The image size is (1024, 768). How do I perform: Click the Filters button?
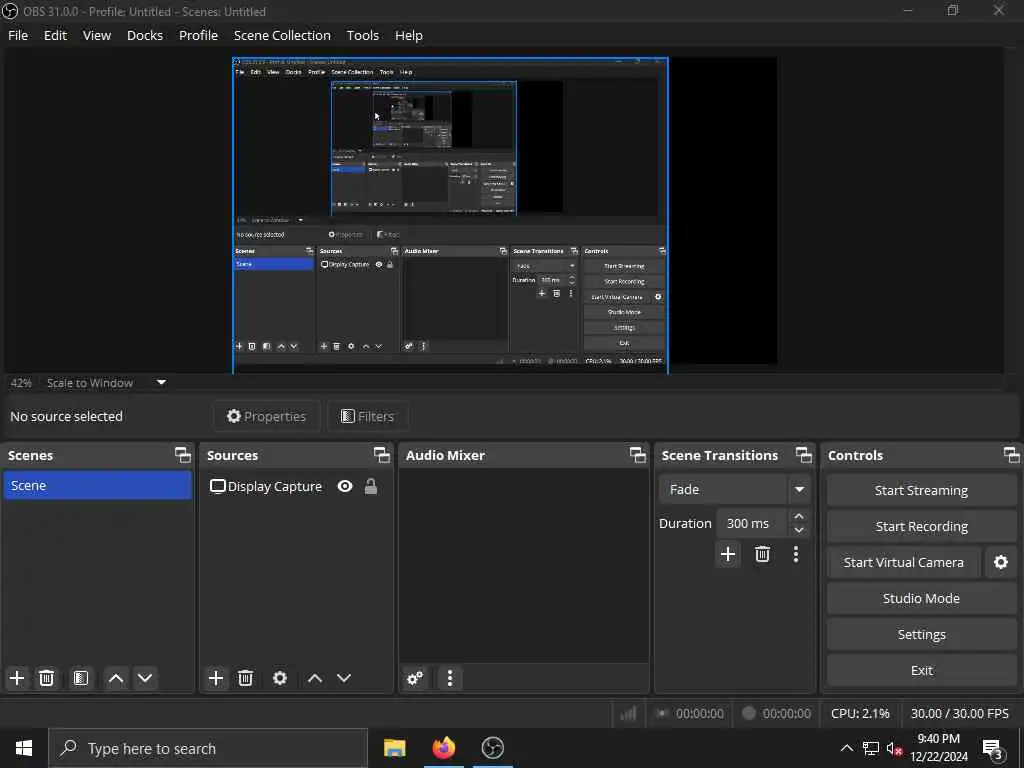point(368,417)
